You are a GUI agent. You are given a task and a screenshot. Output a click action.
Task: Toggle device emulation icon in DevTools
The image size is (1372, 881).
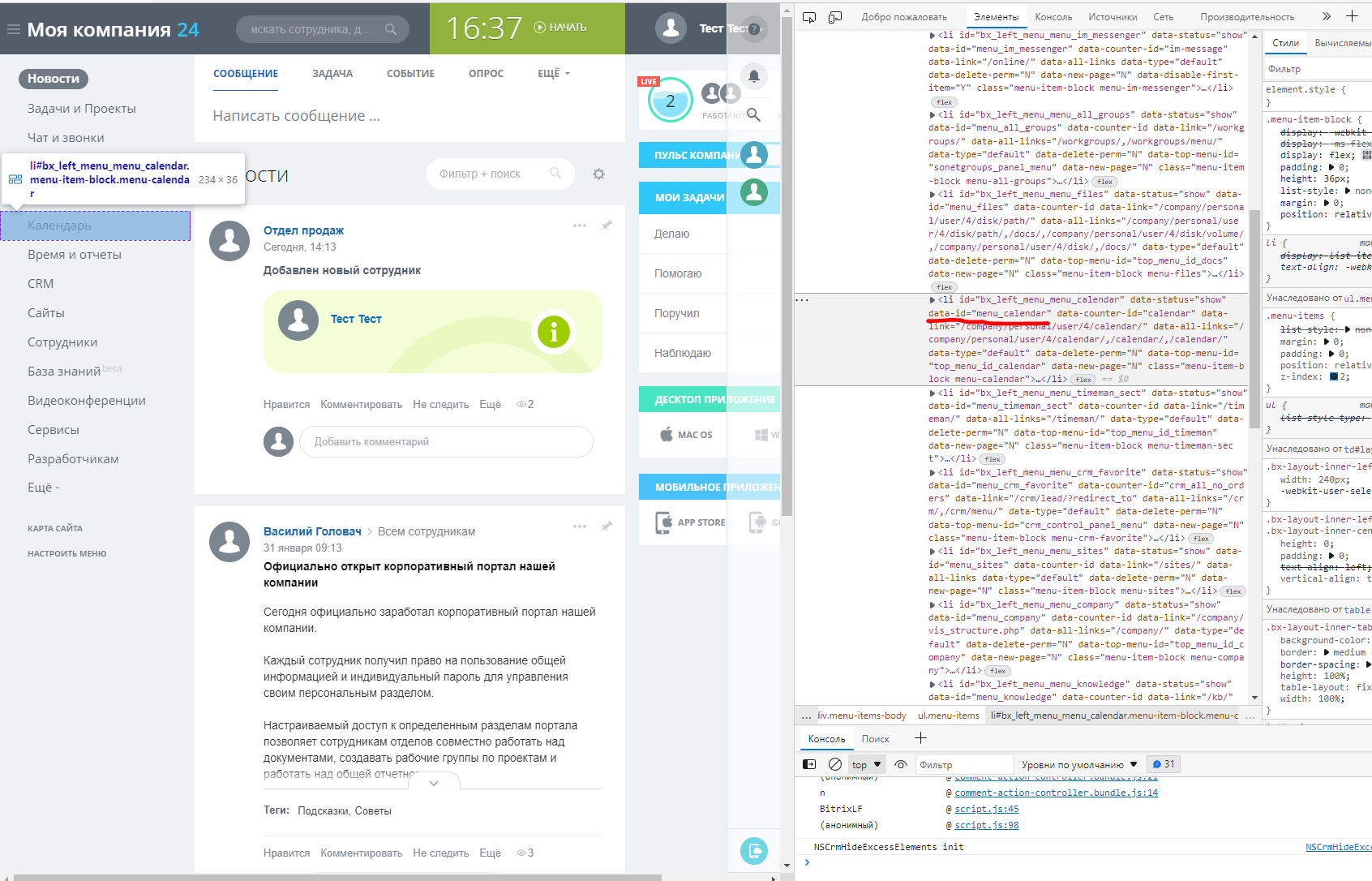pos(835,17)
